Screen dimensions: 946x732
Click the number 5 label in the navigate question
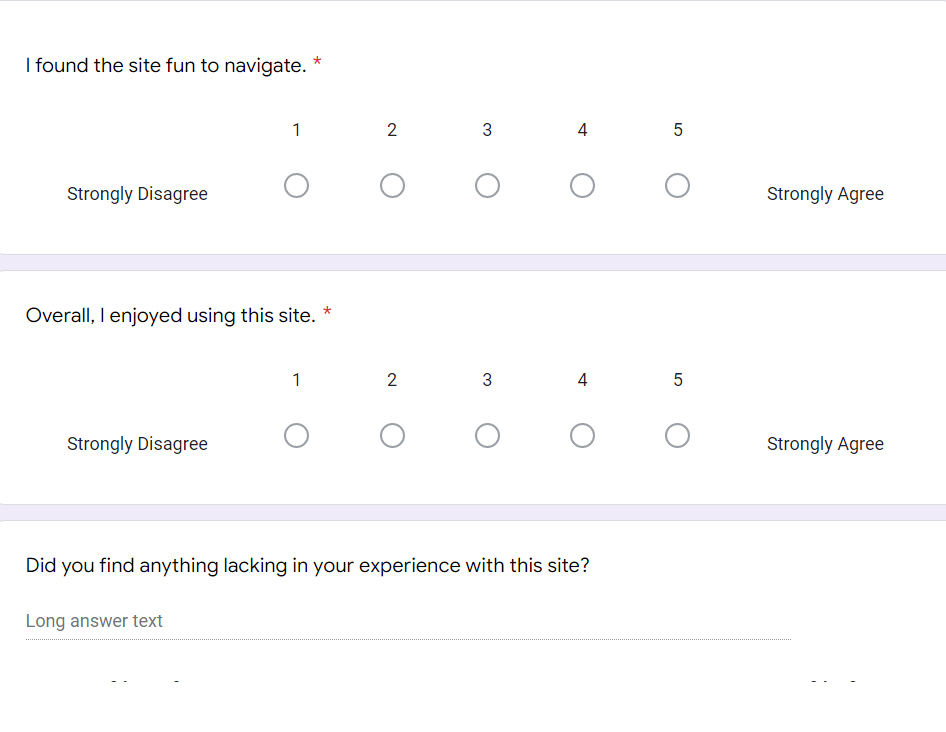click(x=678, y=130)
